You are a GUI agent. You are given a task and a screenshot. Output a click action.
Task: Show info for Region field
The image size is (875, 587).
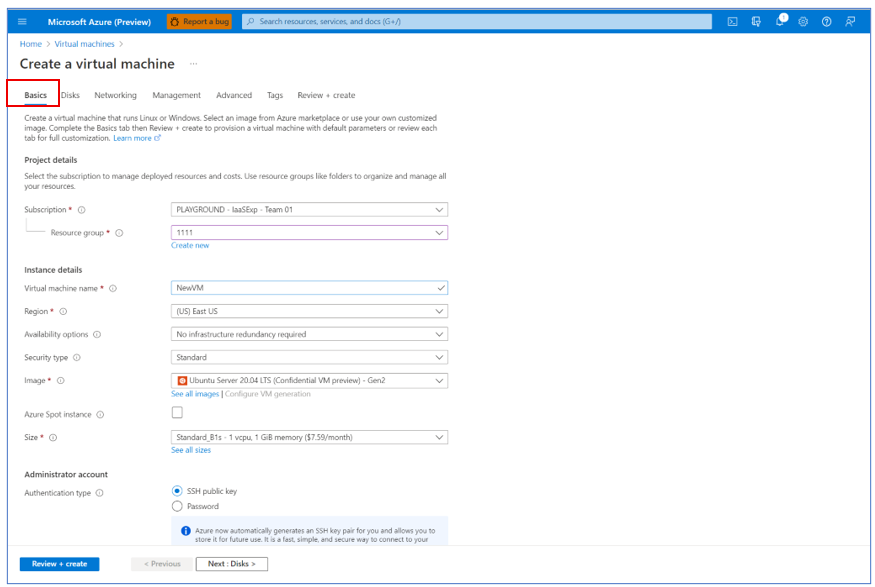pyautogui.click(x=63, y=311)
